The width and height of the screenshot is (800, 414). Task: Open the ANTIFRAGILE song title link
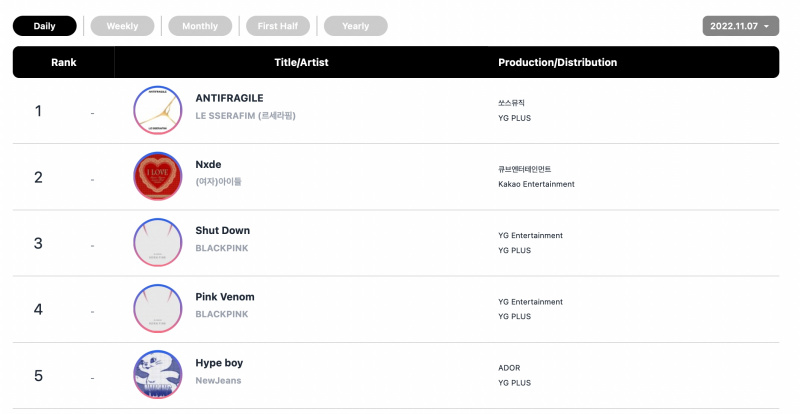230,98
